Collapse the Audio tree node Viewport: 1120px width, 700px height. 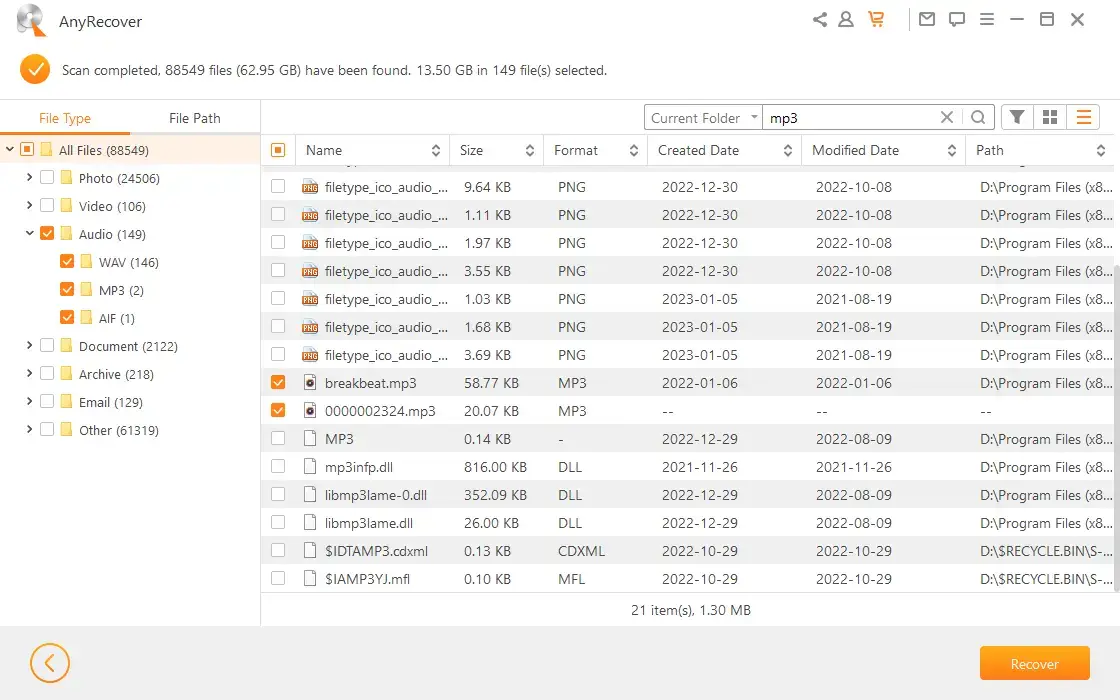point(29,233)
